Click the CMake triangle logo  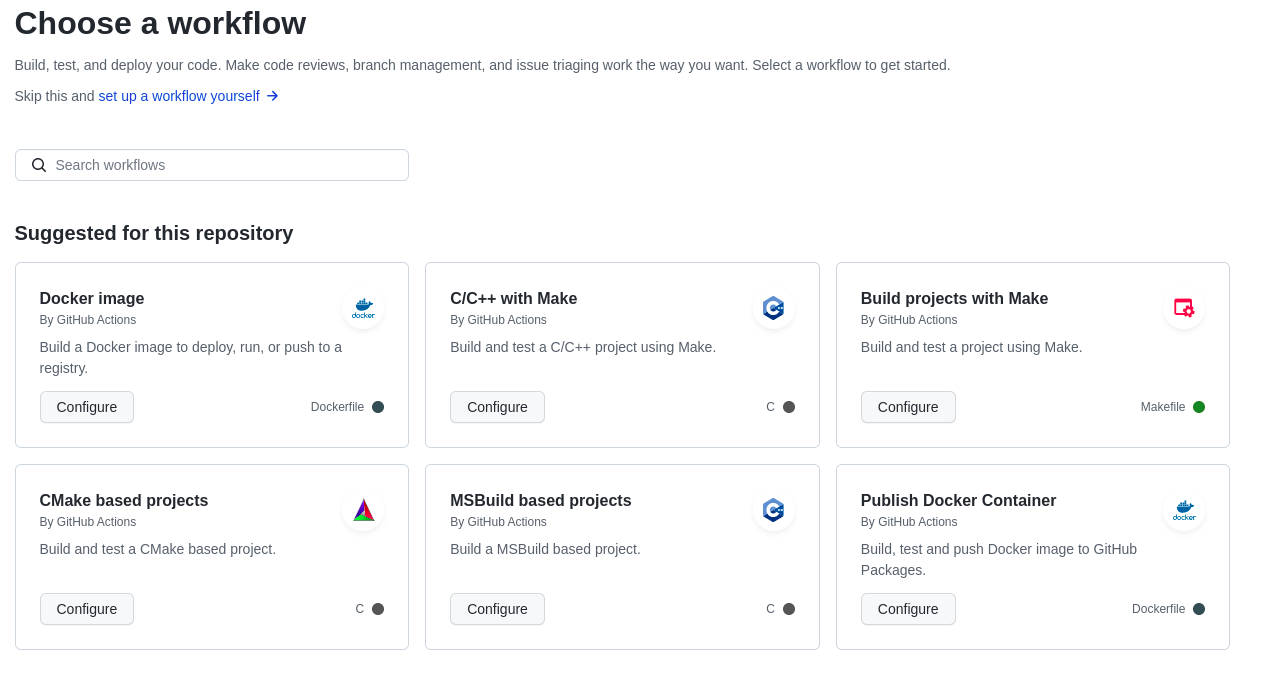point(363,510)
